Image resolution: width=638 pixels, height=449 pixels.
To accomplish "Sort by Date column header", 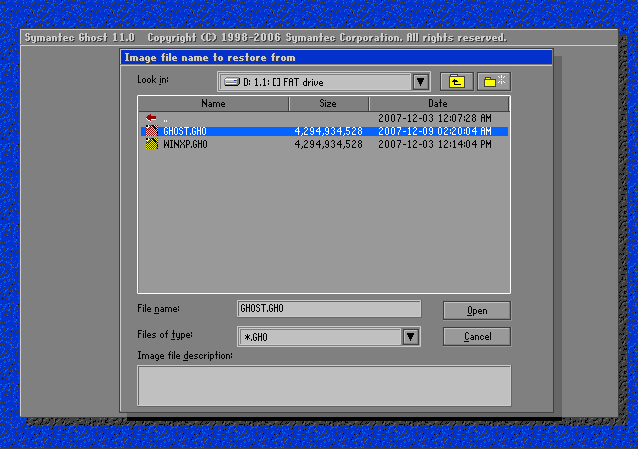I will click(438, 103).
